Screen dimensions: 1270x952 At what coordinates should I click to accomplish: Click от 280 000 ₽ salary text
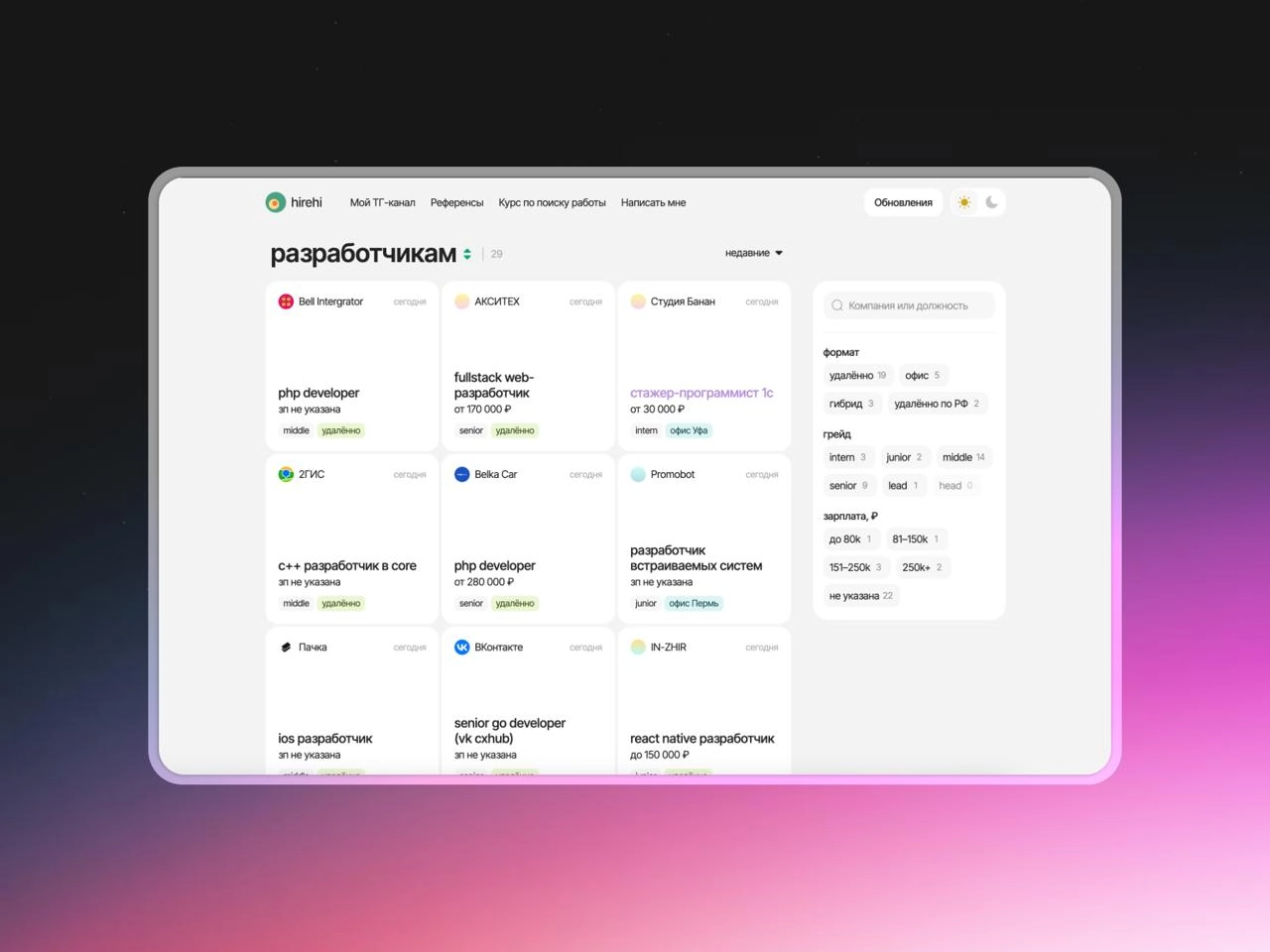point(483,582)
